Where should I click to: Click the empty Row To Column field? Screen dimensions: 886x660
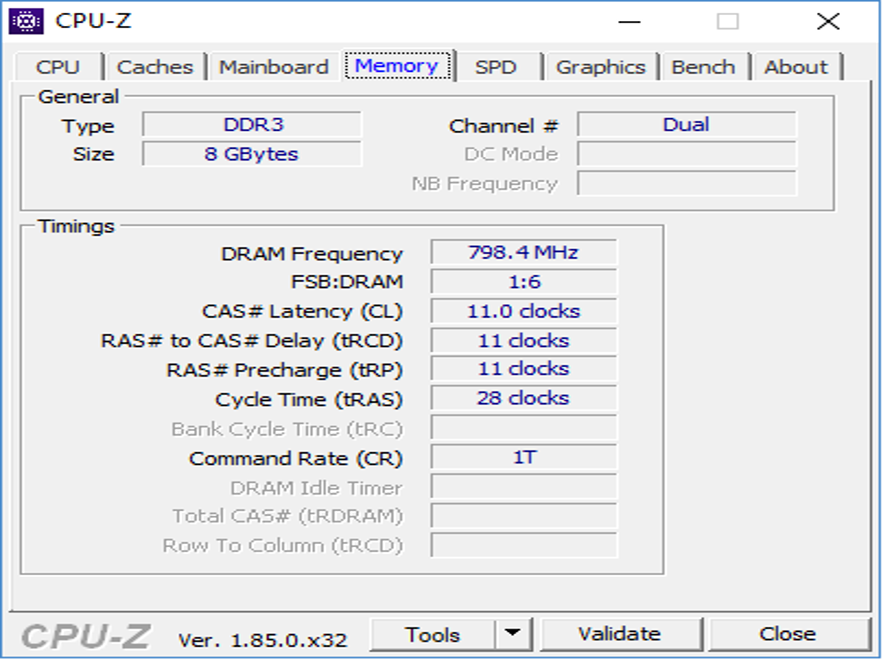[524, 545]
